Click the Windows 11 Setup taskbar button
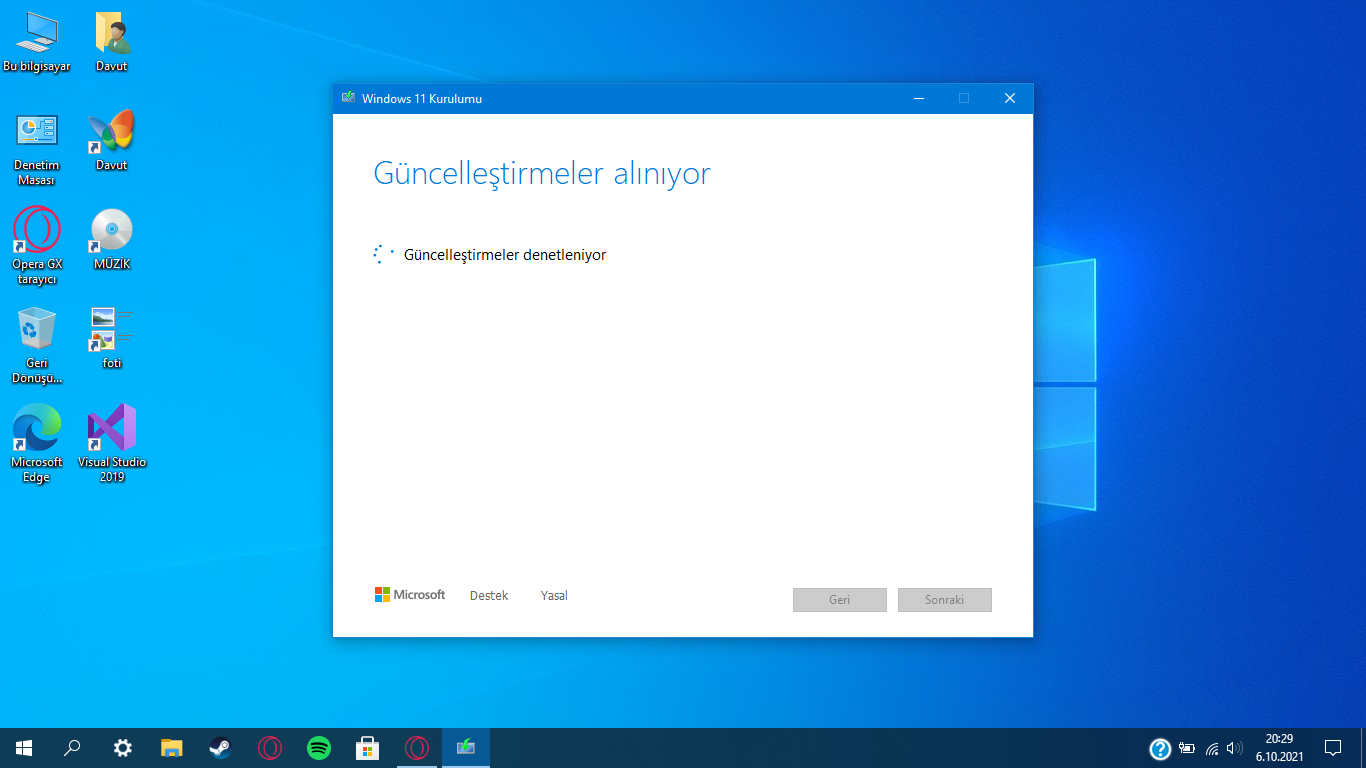 pyautogui.click(x=466, y=748)
